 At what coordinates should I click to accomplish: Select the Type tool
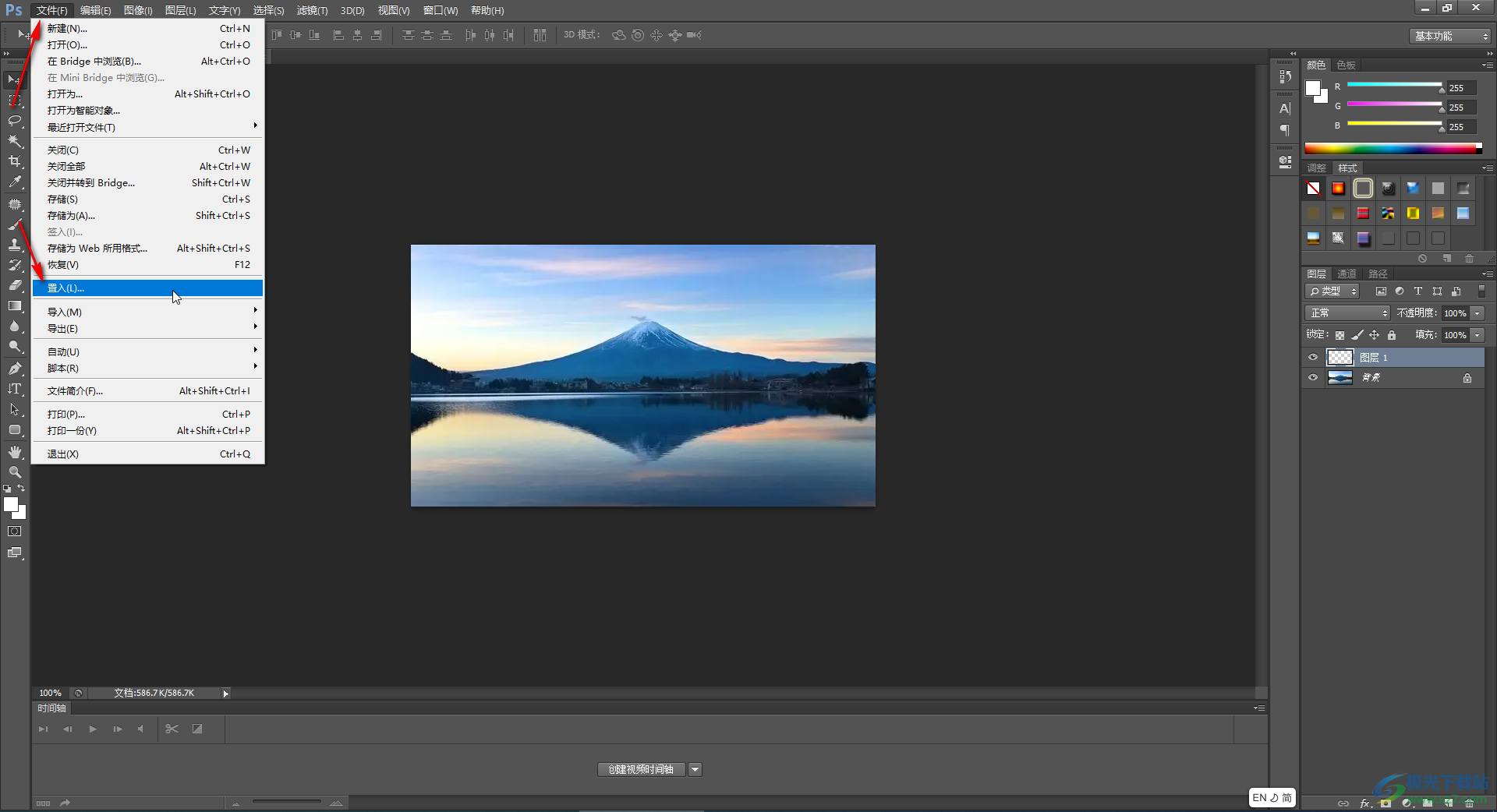tap(14, 389)
